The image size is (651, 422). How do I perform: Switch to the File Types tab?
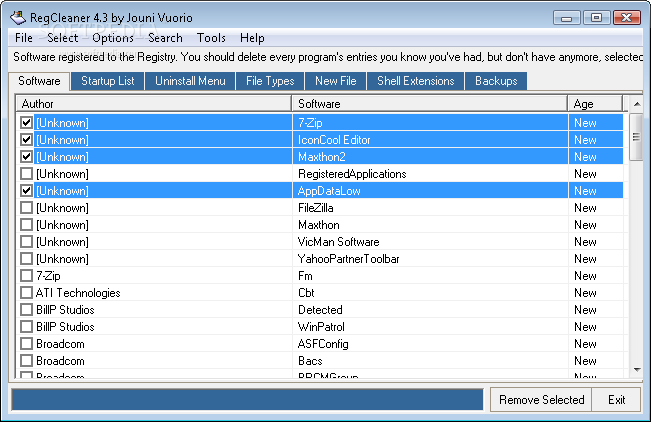click(270, 81)
